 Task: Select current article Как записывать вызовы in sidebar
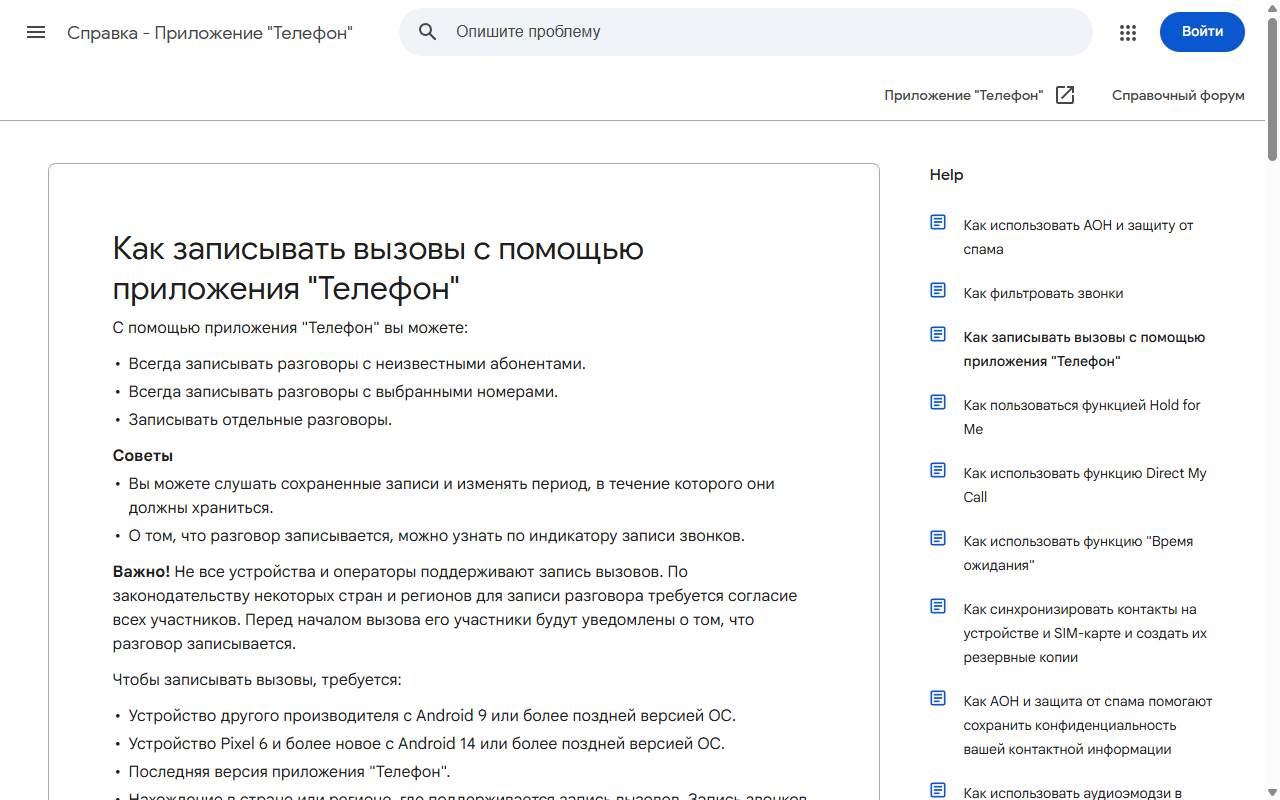tap(1084, 349)
